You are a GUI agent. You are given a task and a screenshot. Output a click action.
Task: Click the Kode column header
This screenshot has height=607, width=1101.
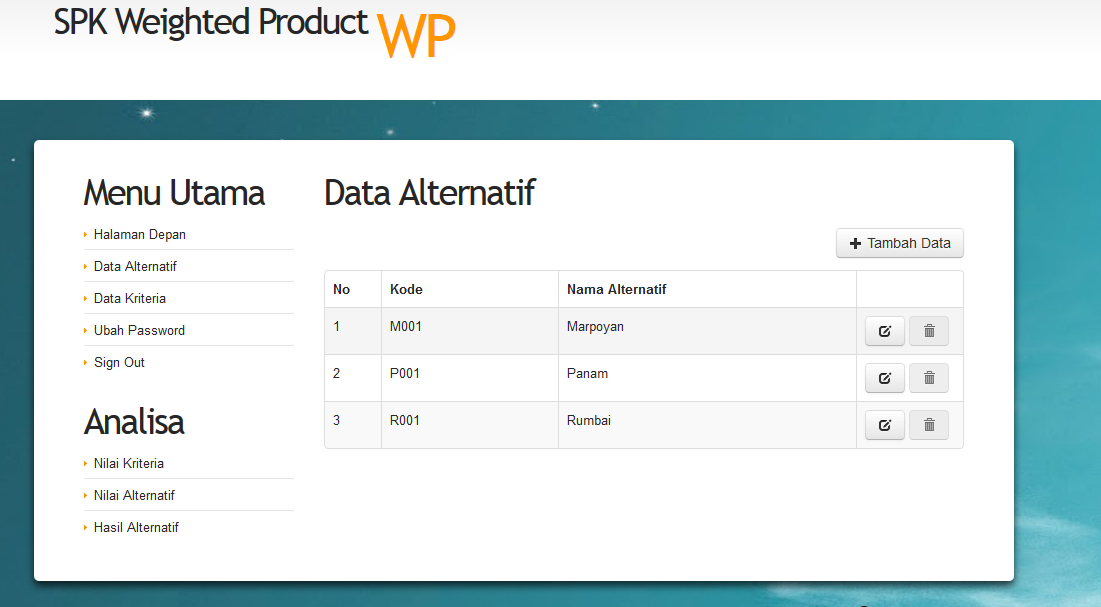coord(406,289)
